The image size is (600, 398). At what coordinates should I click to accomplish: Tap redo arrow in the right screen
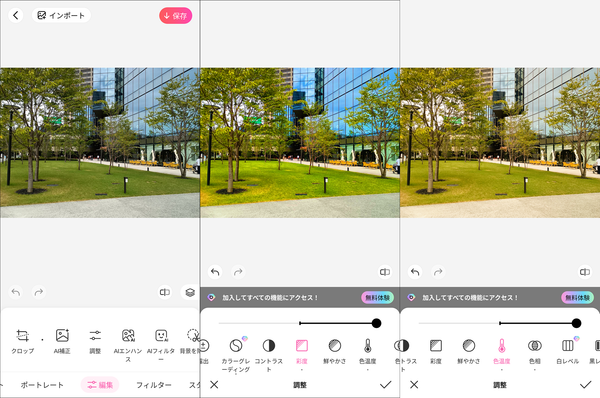pyautogui.click(x=438, y=272)
